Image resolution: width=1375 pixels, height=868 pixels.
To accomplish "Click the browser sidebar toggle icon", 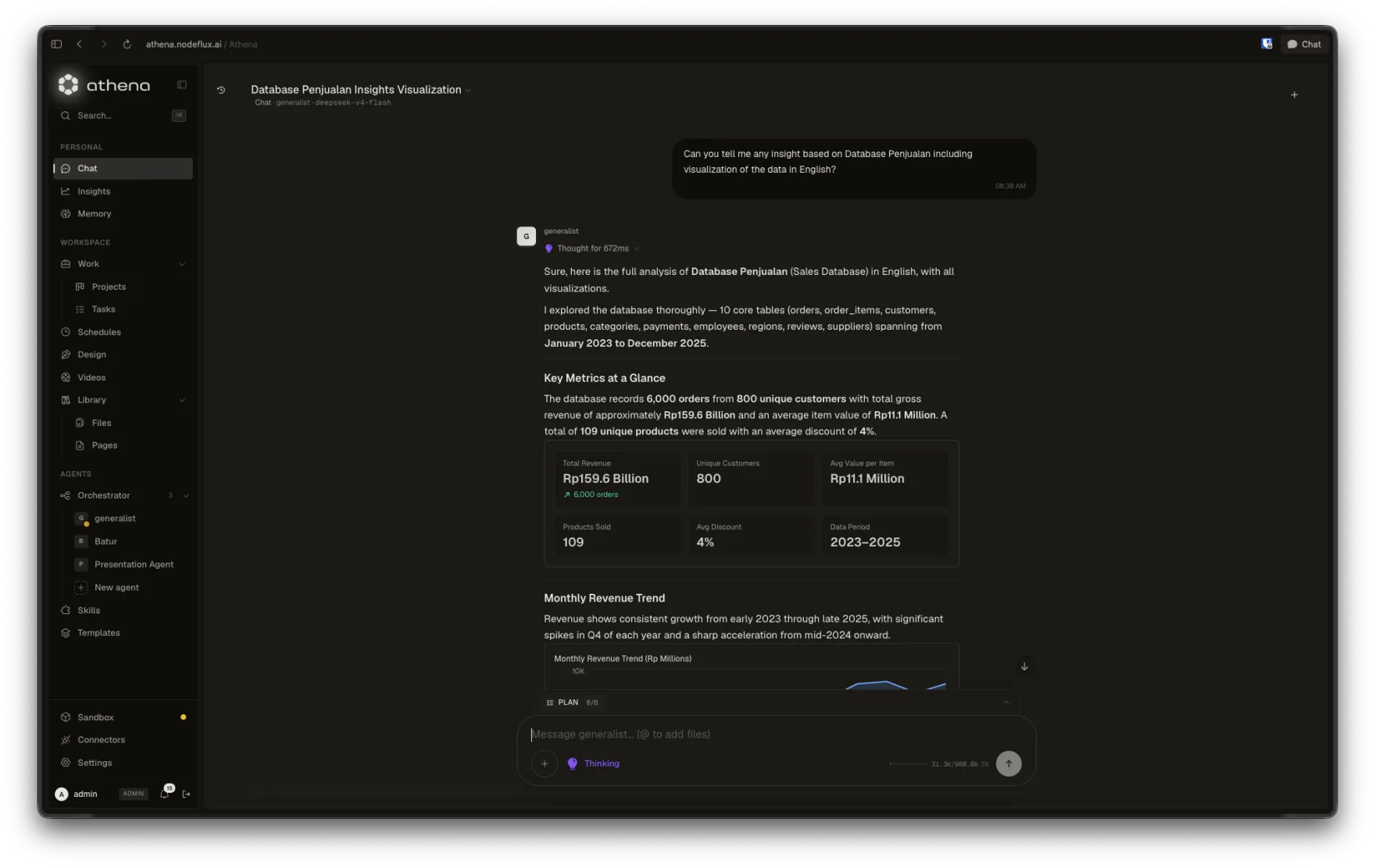I will (56, 45).
